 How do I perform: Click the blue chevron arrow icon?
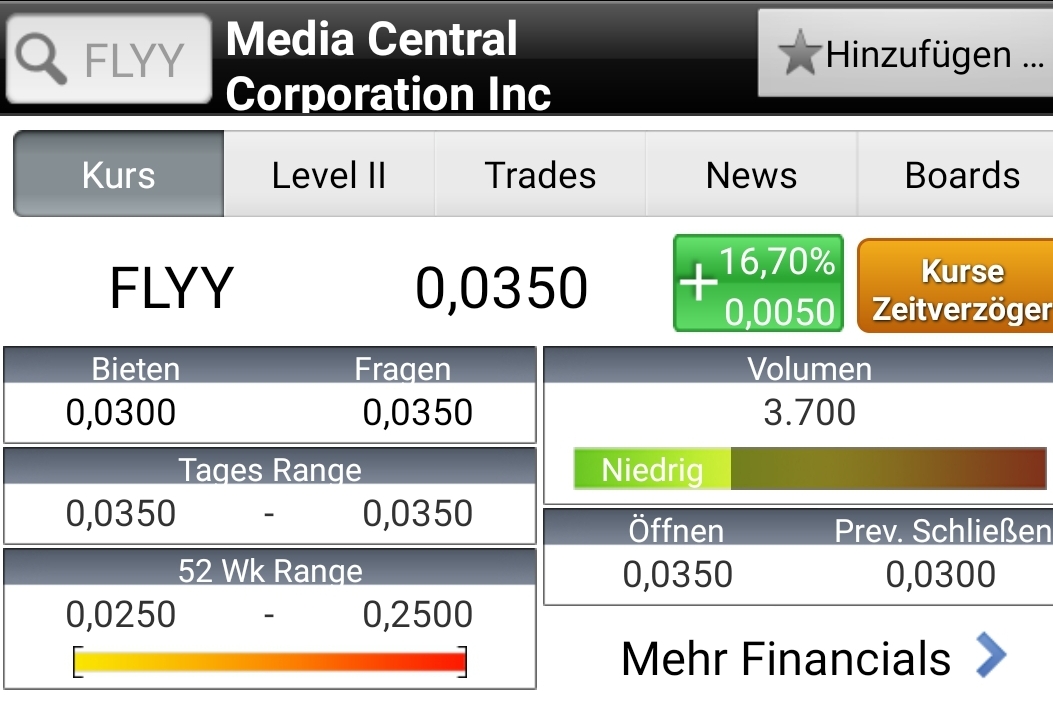click(990, 656)
